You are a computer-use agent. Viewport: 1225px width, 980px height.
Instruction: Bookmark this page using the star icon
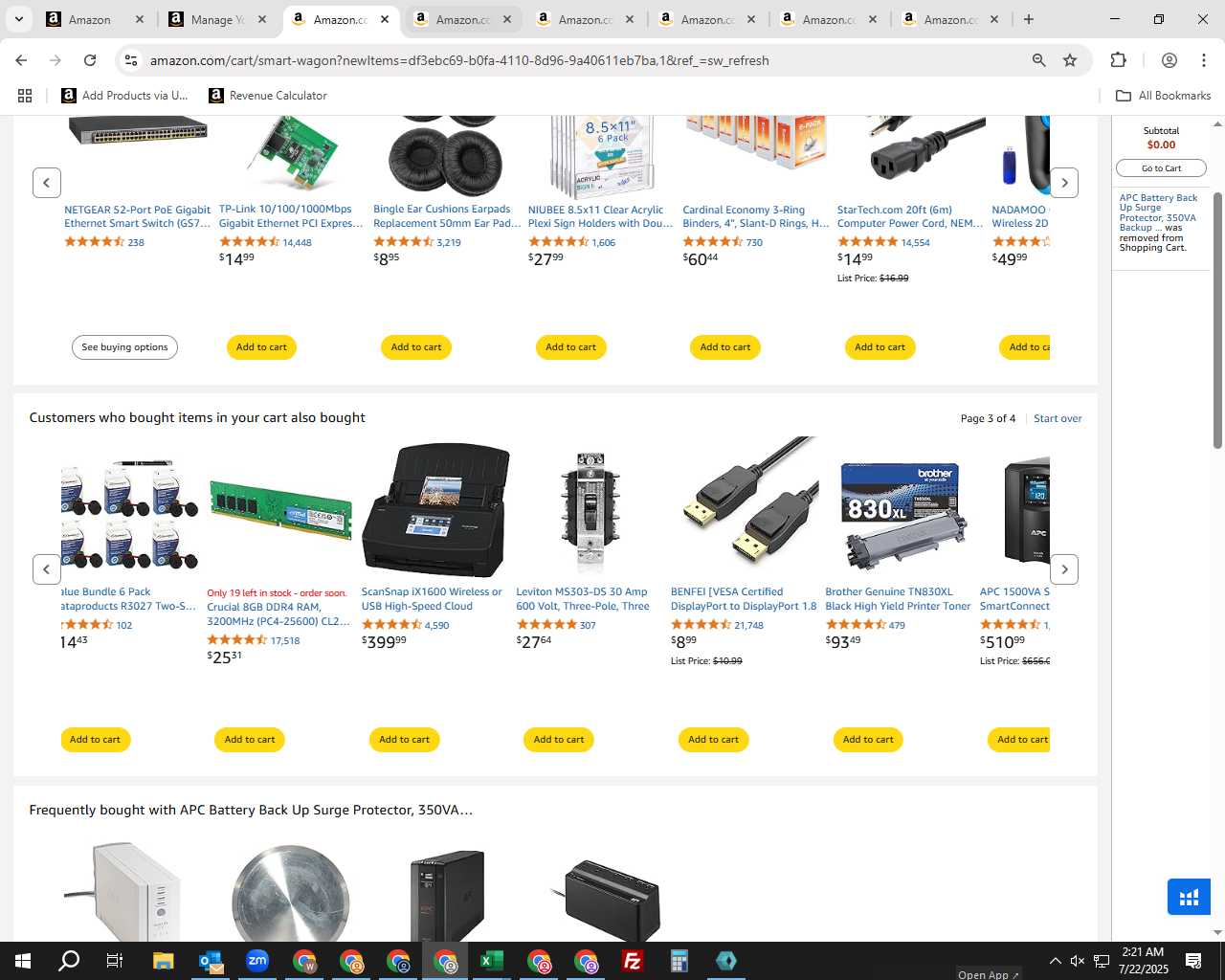click(1070, 60)
